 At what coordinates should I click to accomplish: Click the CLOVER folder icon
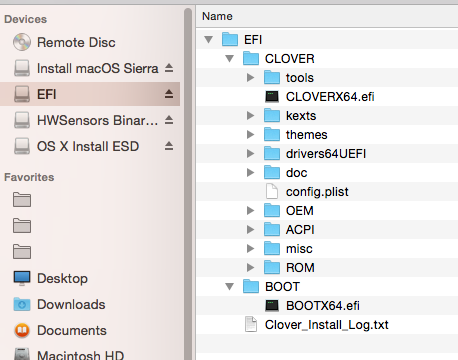coord(251,58)
